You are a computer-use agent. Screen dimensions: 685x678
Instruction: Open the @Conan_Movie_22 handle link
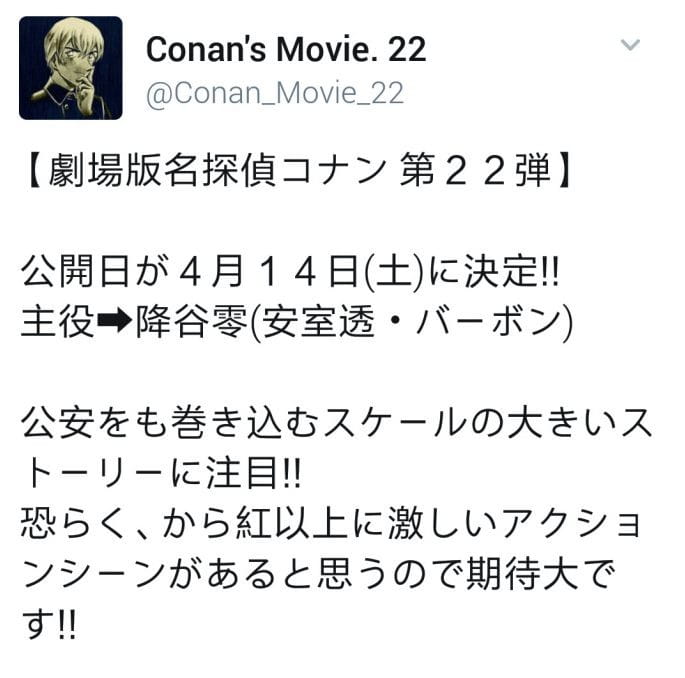point(275,93)
